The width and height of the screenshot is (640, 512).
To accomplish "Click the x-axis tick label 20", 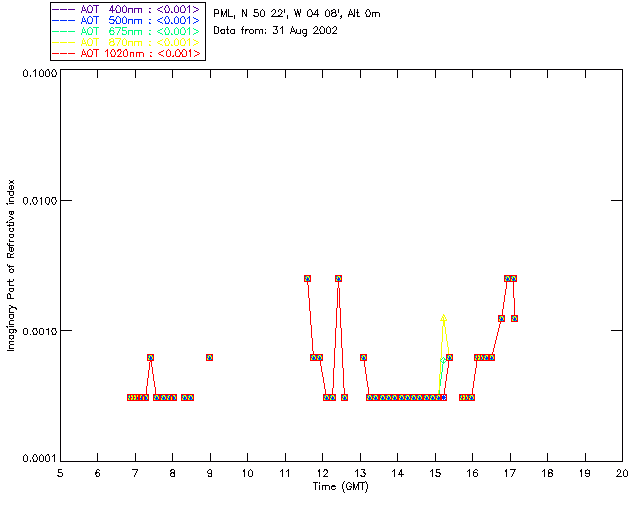I will 622,473.
